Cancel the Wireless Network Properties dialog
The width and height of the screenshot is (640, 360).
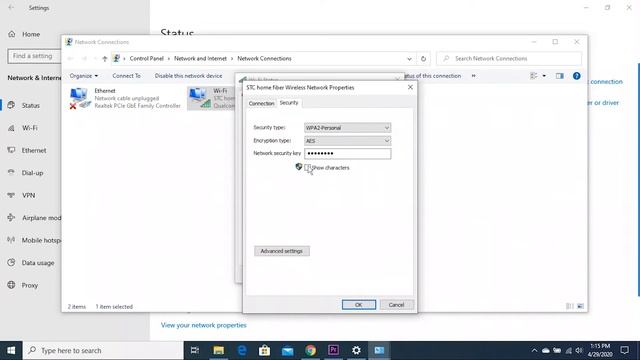tap(396, 305)
